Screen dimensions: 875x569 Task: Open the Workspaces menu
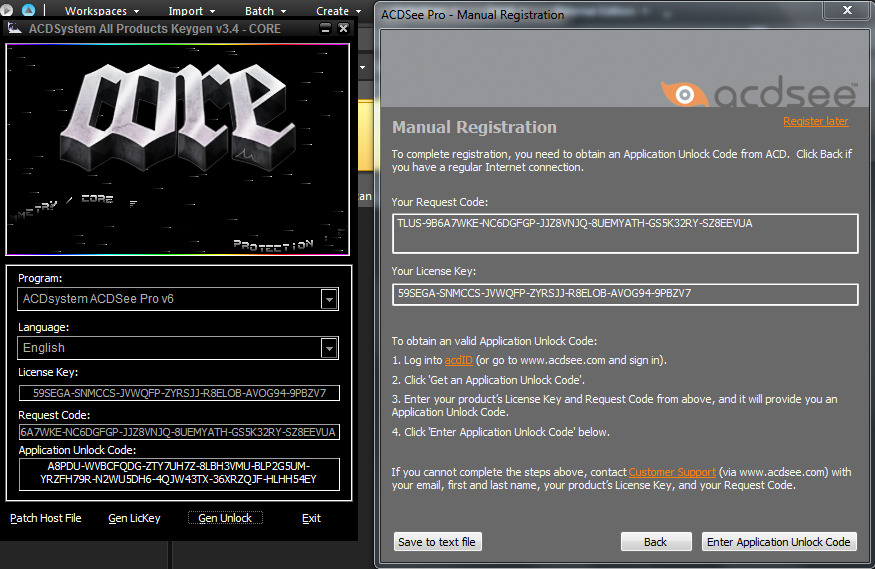tap(102, 11)
